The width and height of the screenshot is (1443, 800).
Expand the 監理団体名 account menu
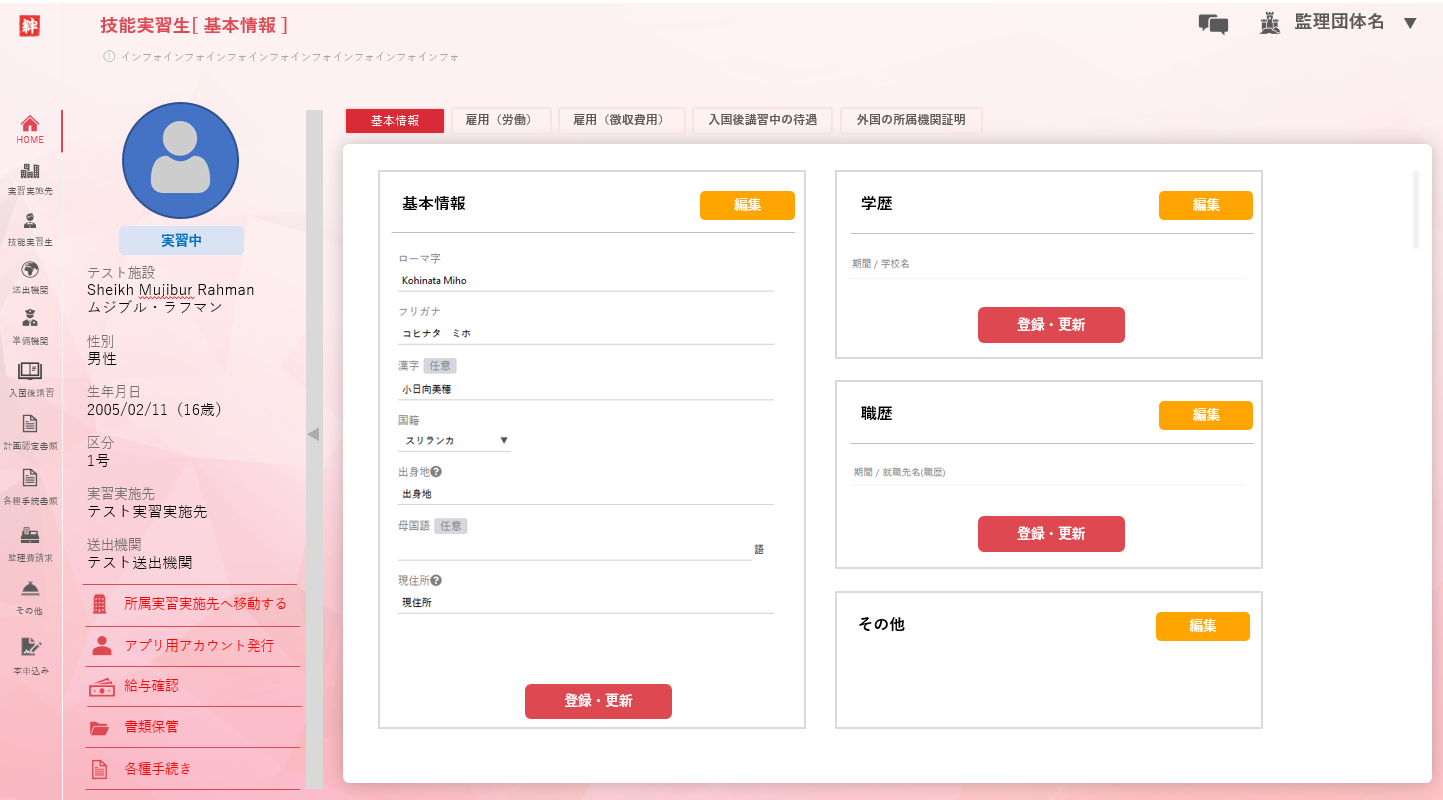1410,23
